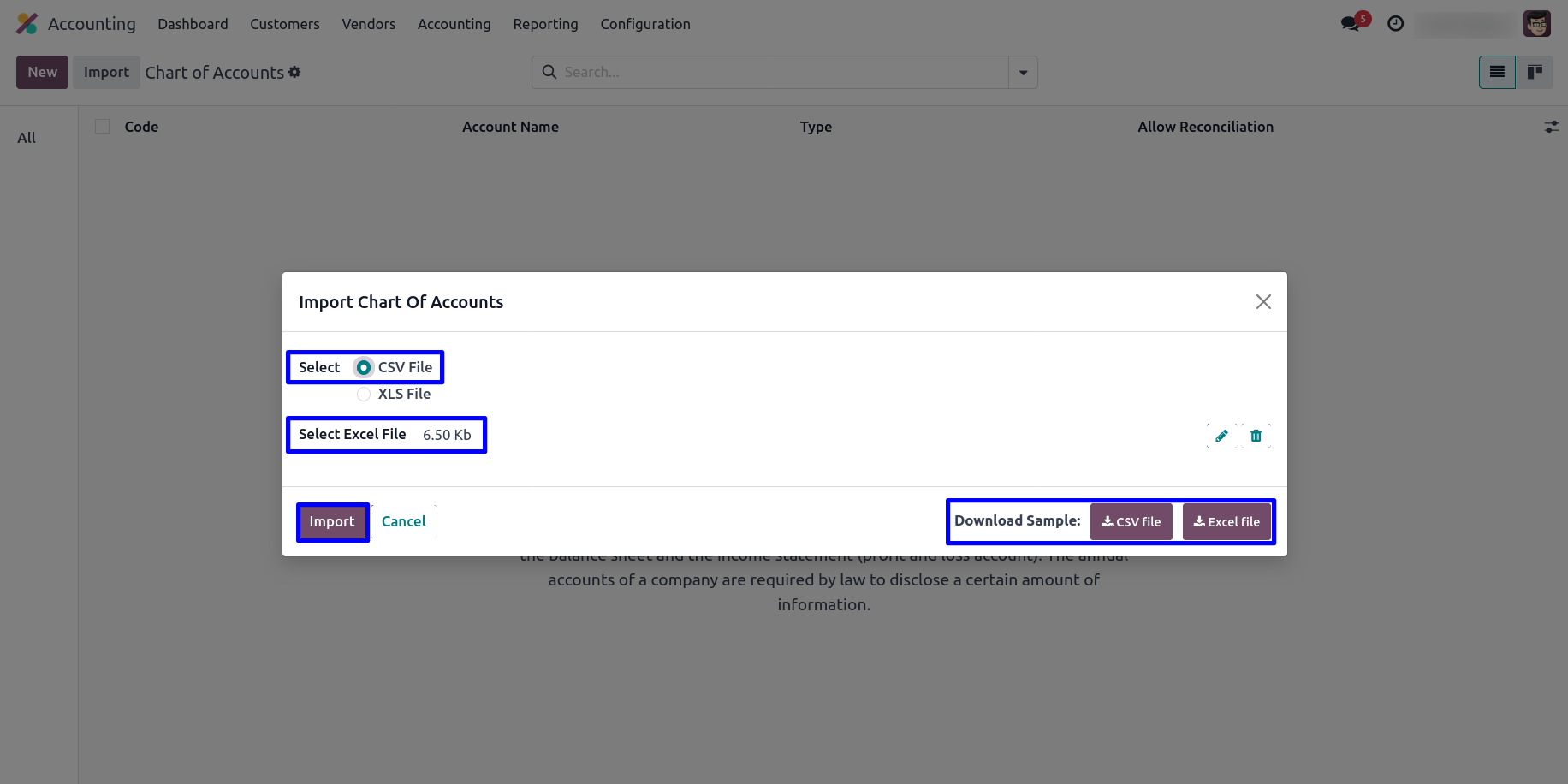Download the sample CSV file
This screenshot has height=784, width=1568.
(1131, 521)
